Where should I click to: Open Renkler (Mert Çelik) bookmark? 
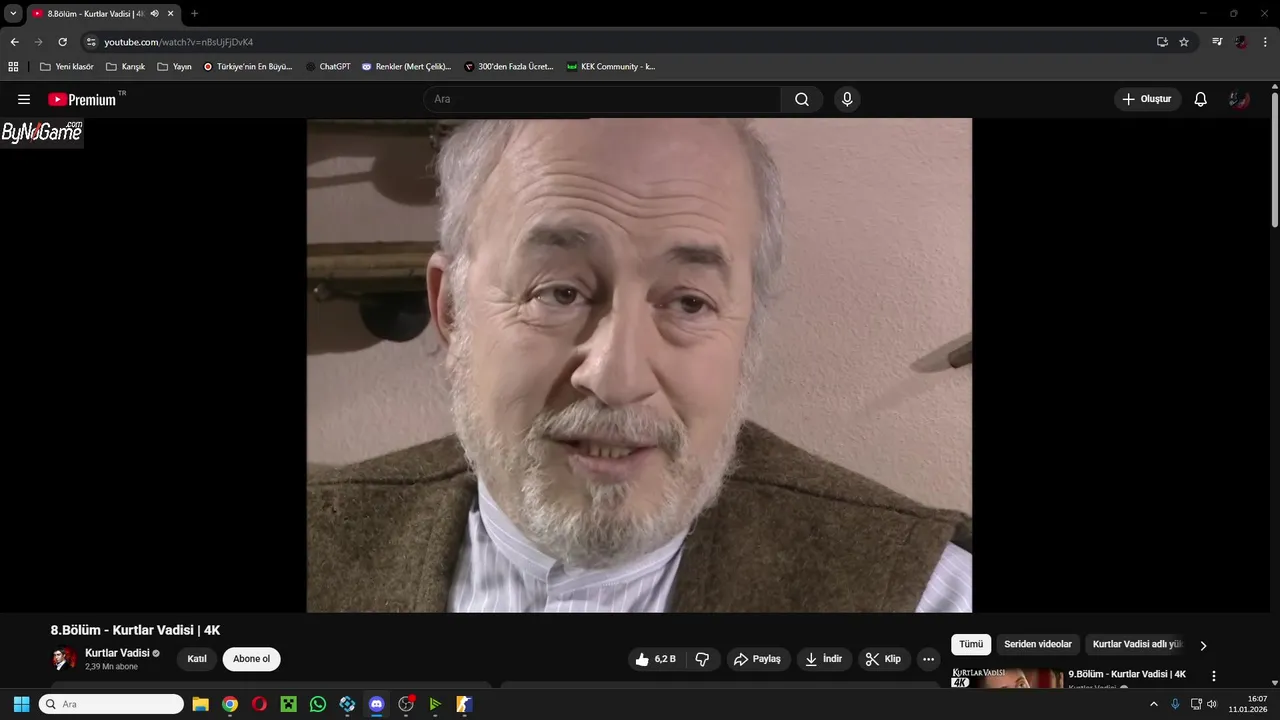click(406, 67)
